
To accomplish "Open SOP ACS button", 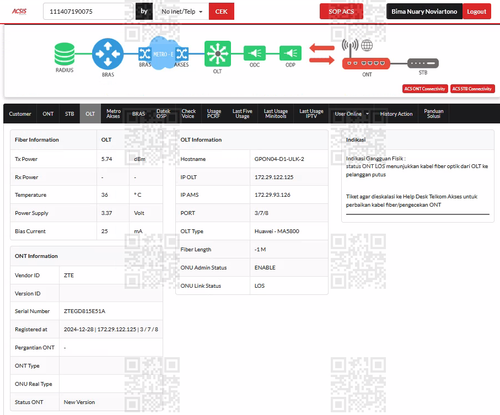I will pos(341,11).
